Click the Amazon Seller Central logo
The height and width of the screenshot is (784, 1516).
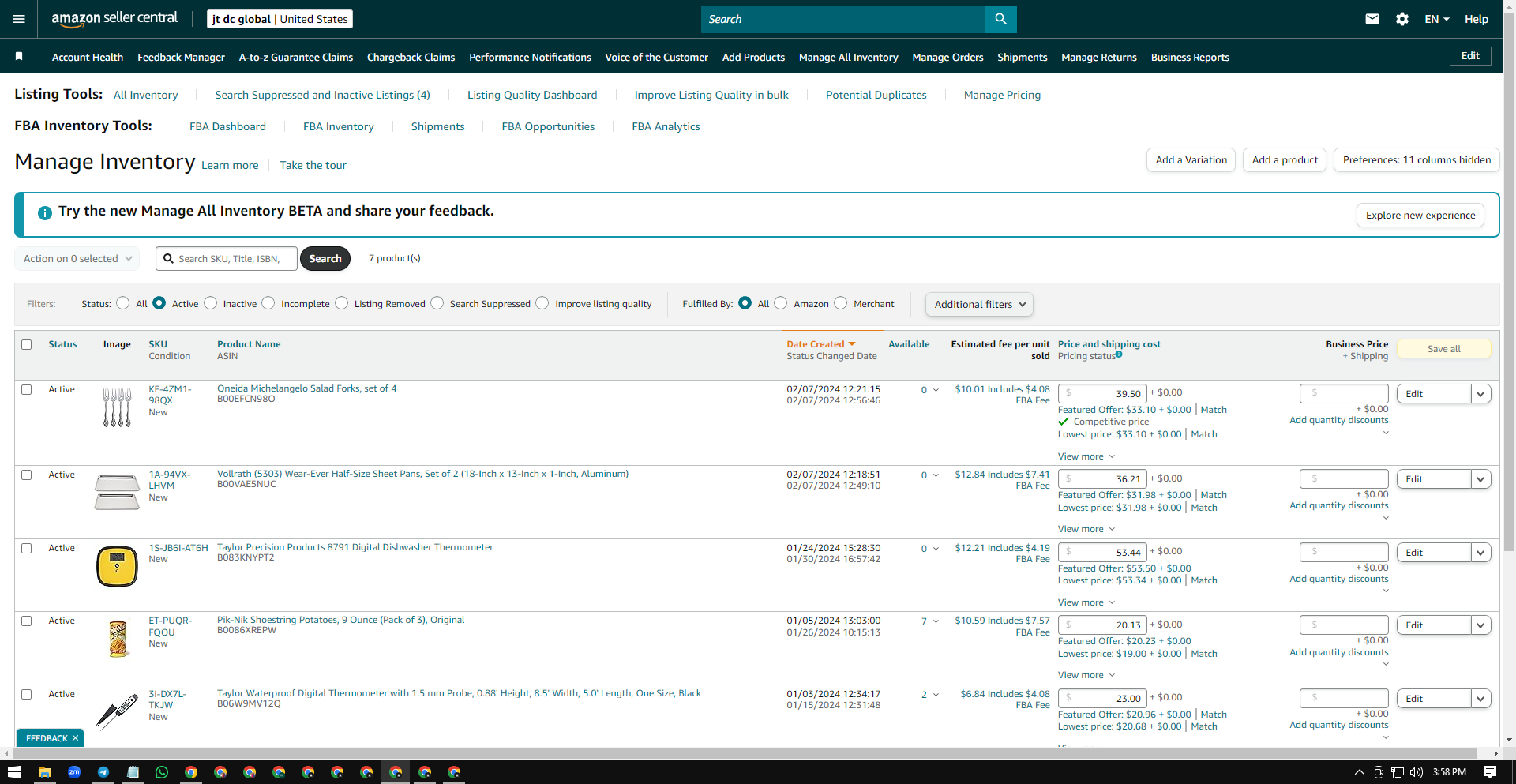[x=114, y=19]
